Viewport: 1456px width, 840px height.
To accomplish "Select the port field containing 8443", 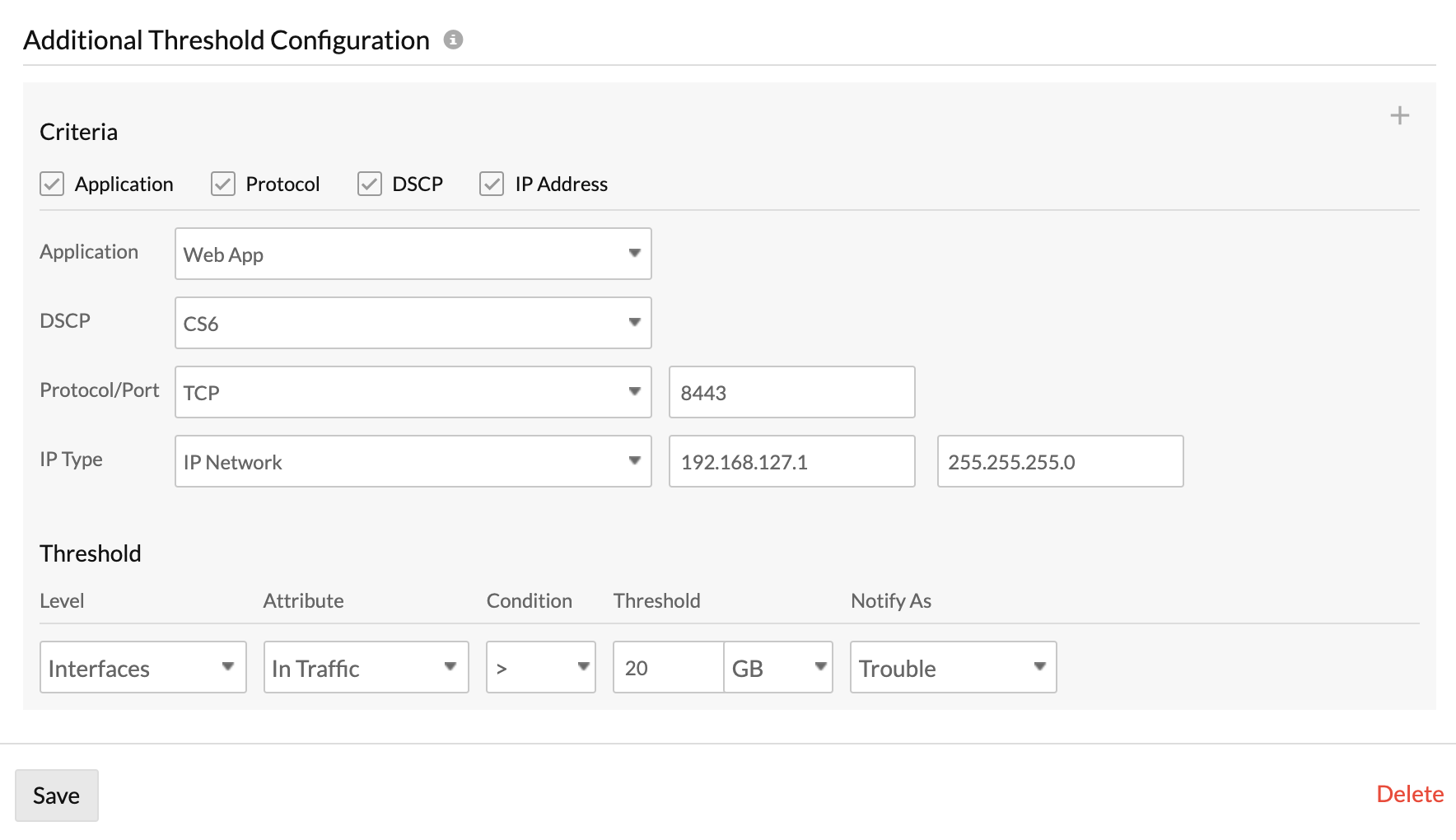I will (791, 392).
